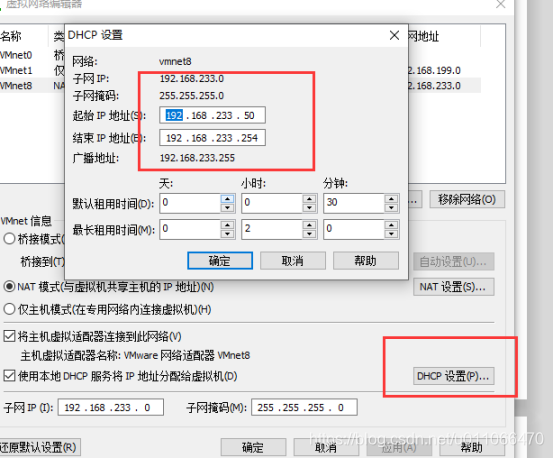Click 移除网络(O) button
Image resolution: width=554 pixels, height=458 pixels.
tap(467, 199)
